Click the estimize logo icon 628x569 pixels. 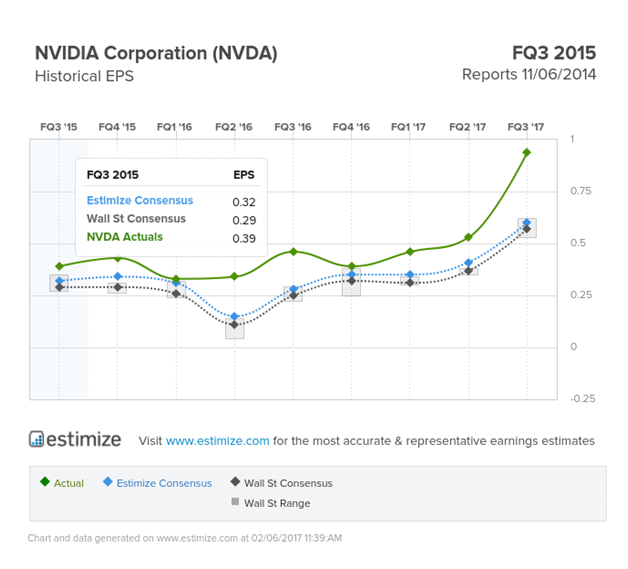[37, 439]
